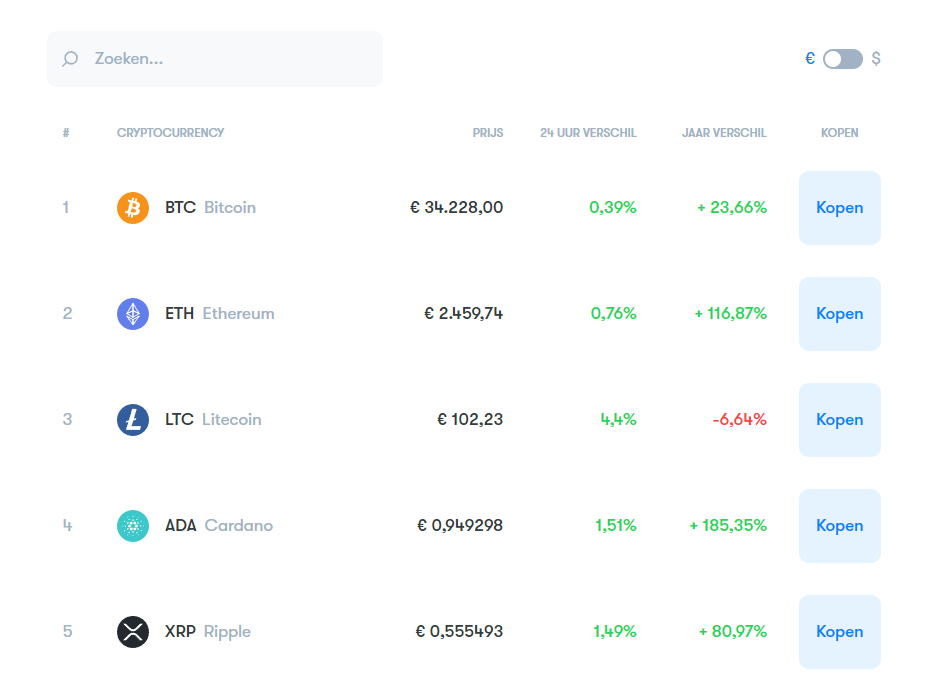Buy Bitcoin with its Kopen button
This screenshot has height=688, width=941.
pos(840,208)
